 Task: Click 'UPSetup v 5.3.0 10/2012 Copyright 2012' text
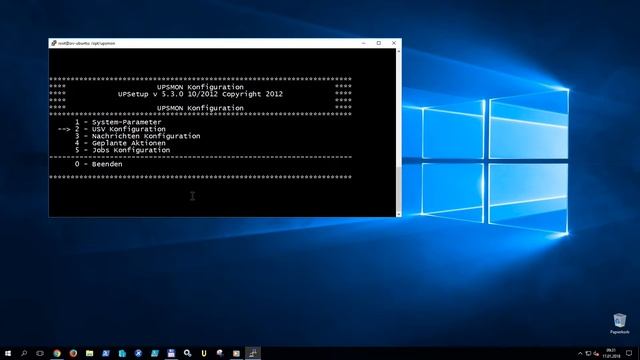pos(200,94)
